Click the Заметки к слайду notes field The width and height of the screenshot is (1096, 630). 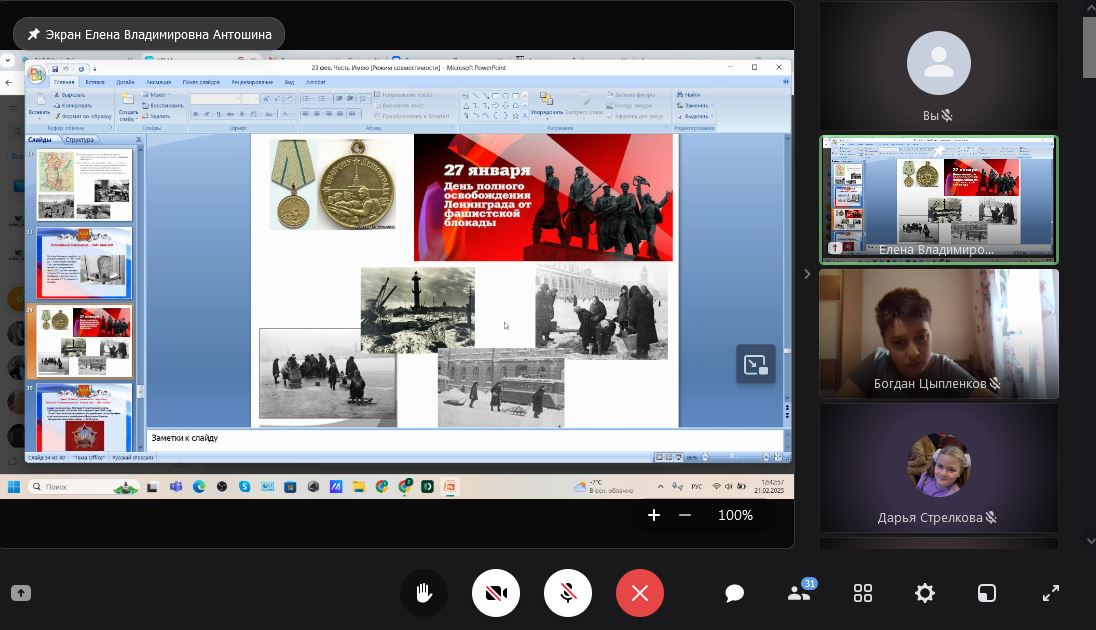[464, 438]
